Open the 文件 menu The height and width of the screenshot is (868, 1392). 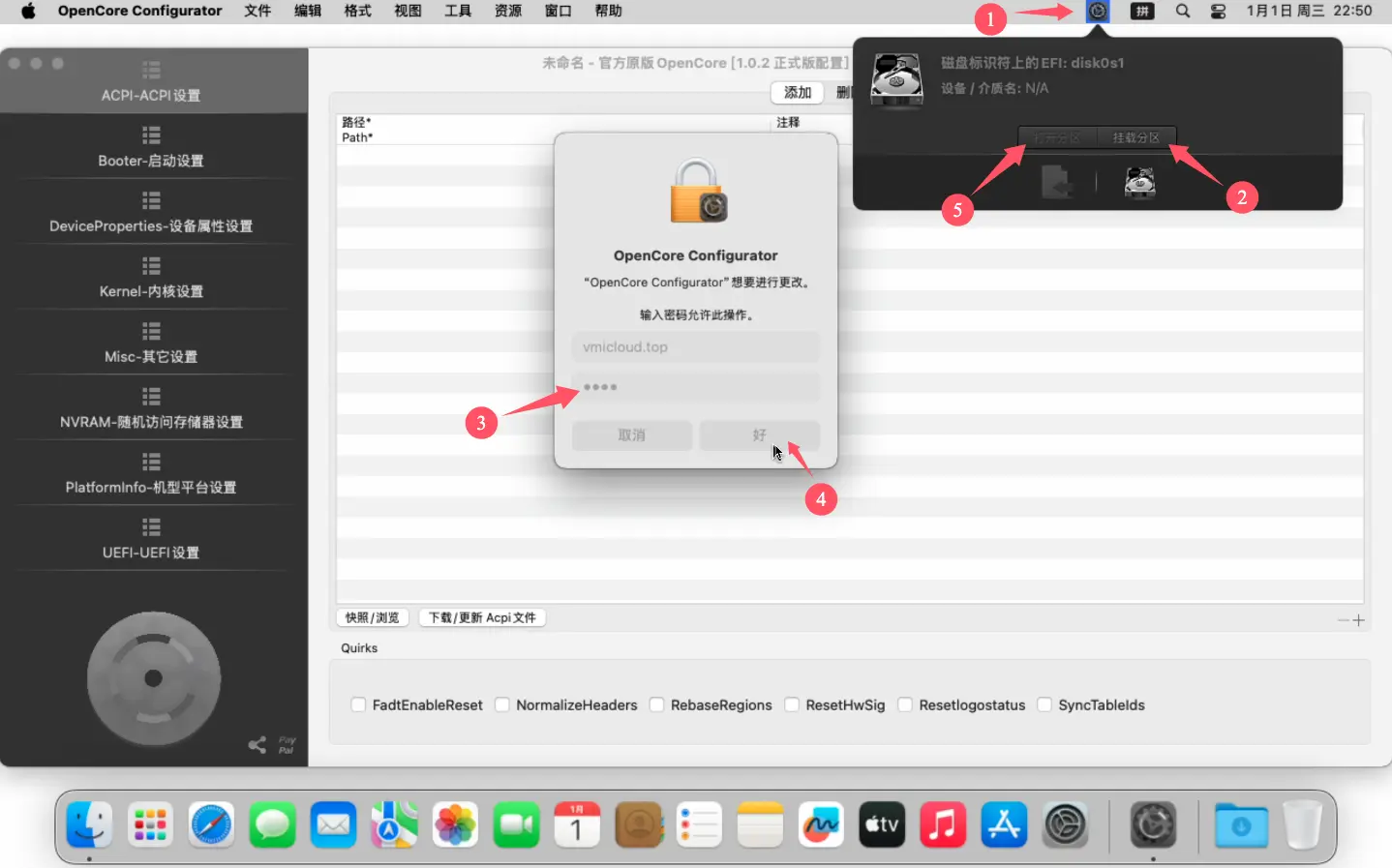coord(257,11)
